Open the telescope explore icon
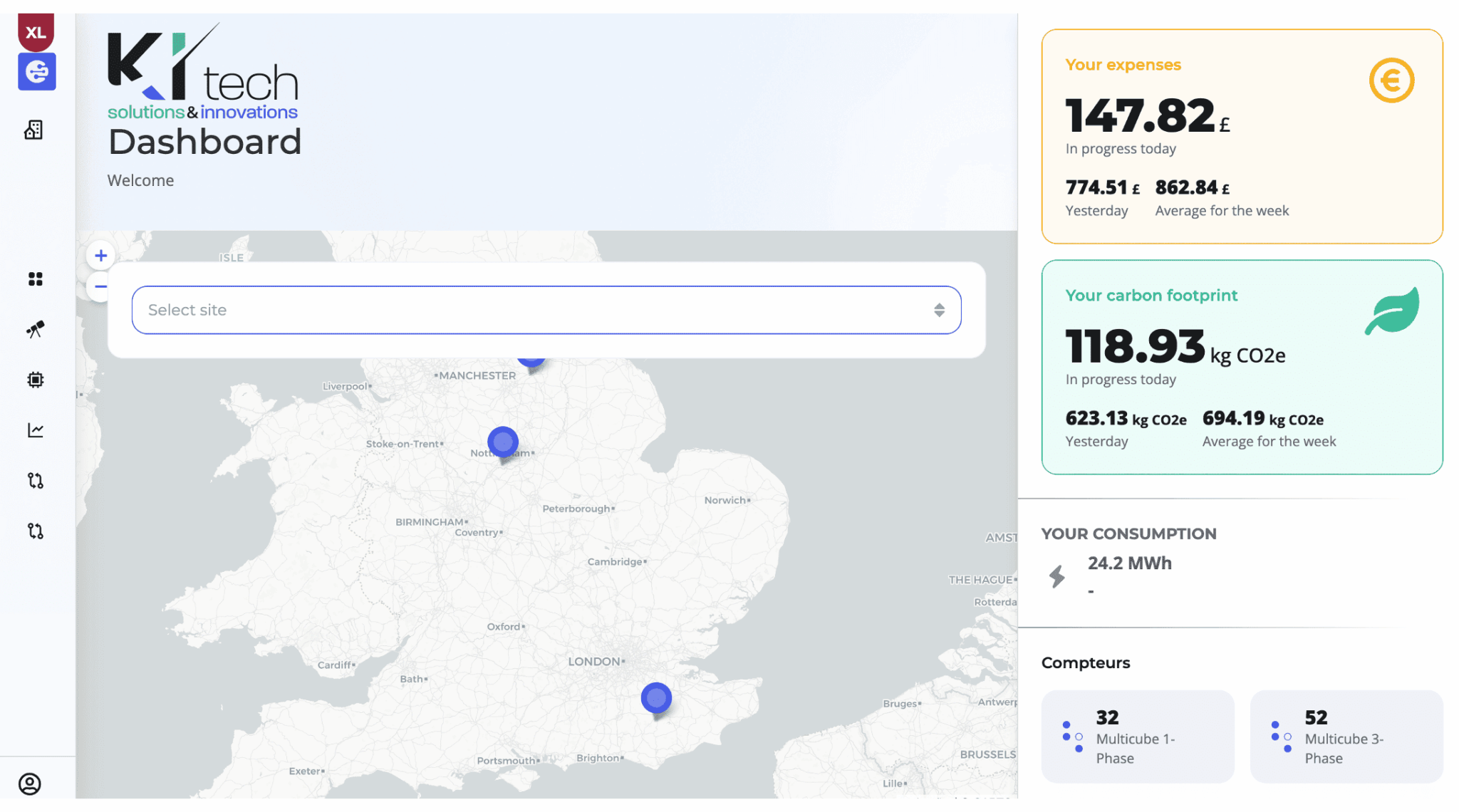The image size is (1459, 812). point(36,329)
